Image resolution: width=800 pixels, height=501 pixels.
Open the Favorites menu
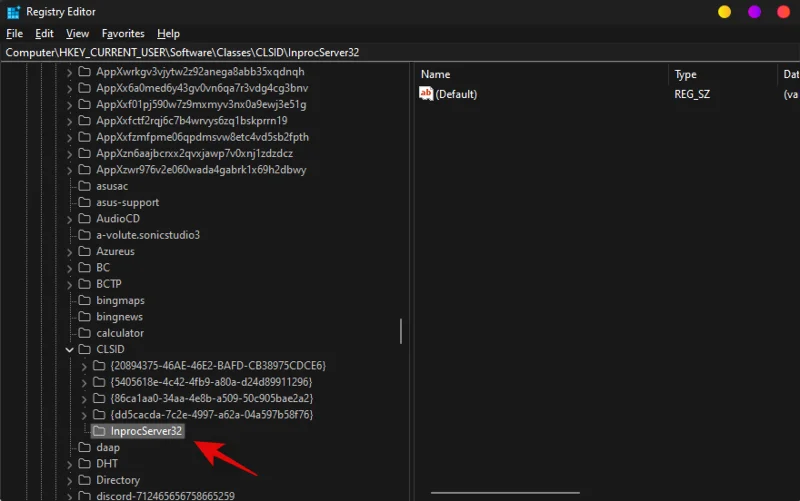click(123, 34)
